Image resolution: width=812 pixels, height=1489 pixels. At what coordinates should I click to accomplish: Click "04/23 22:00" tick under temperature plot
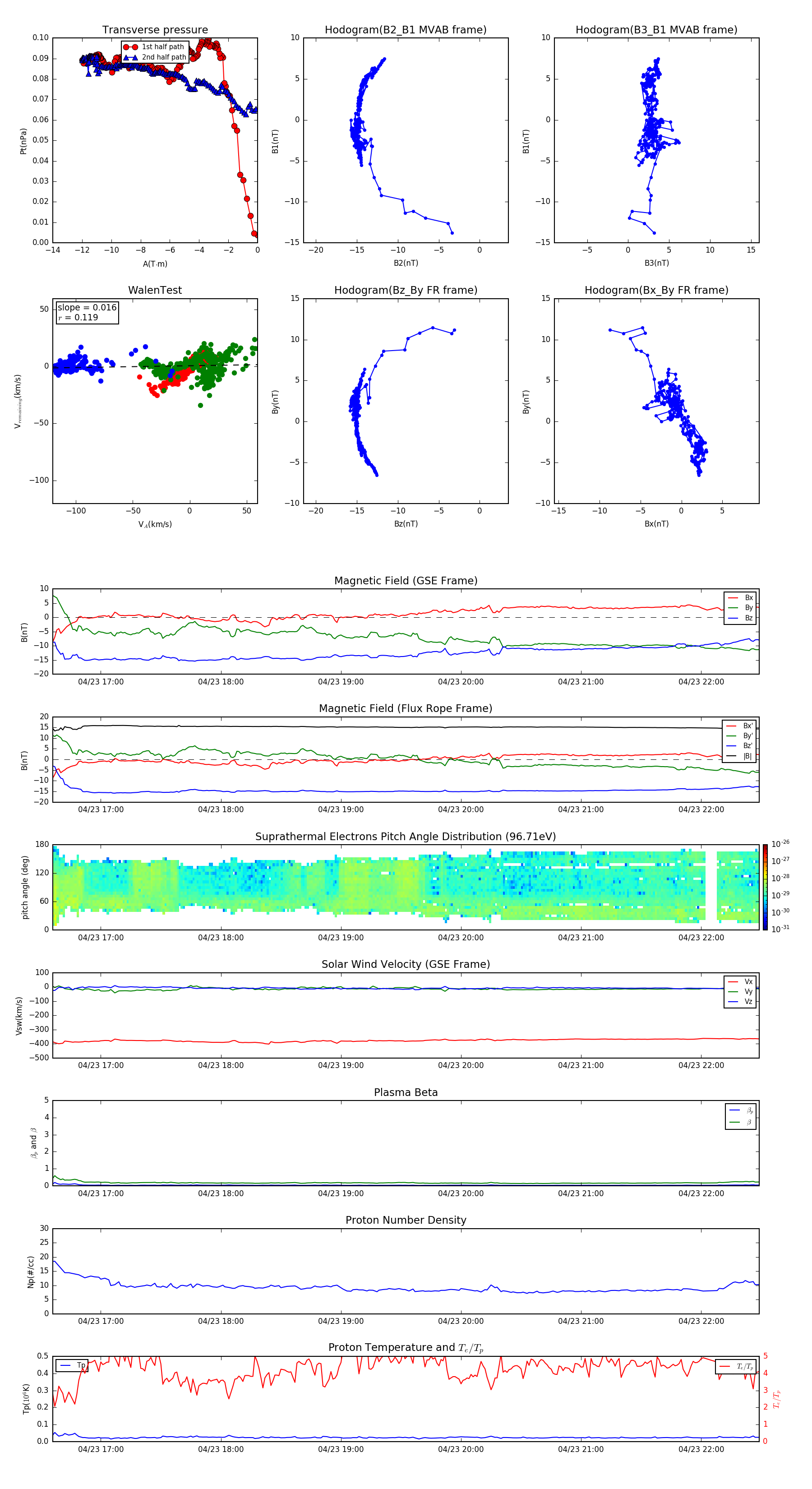pos(701,1450)
